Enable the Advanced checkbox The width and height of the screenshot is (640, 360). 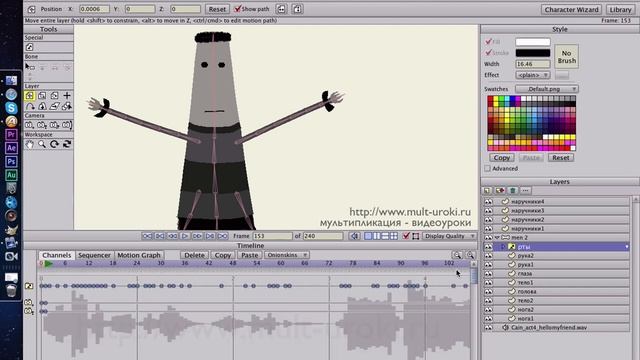(487, 168)
